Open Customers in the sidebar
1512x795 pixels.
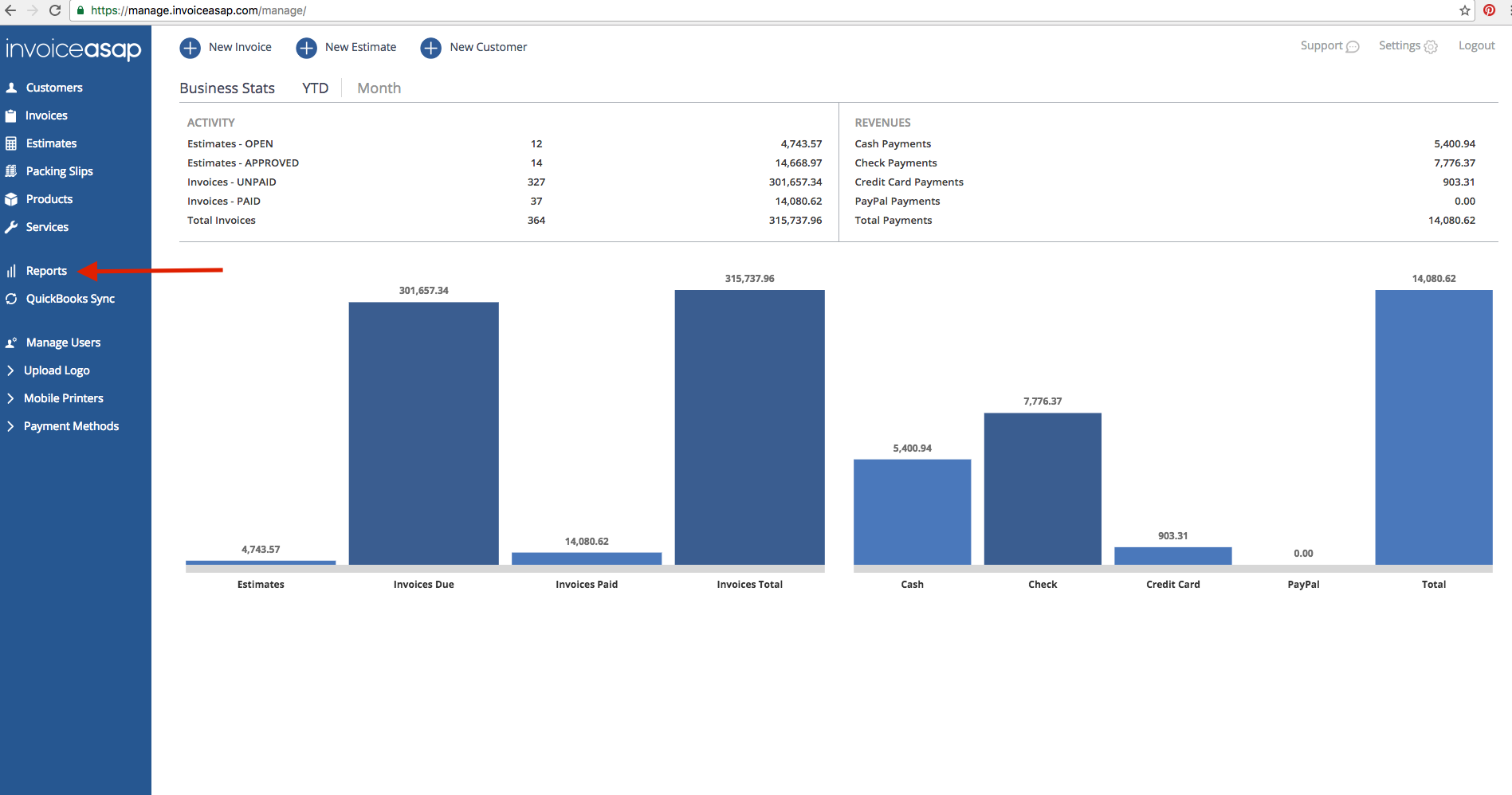tap(54, 88)
